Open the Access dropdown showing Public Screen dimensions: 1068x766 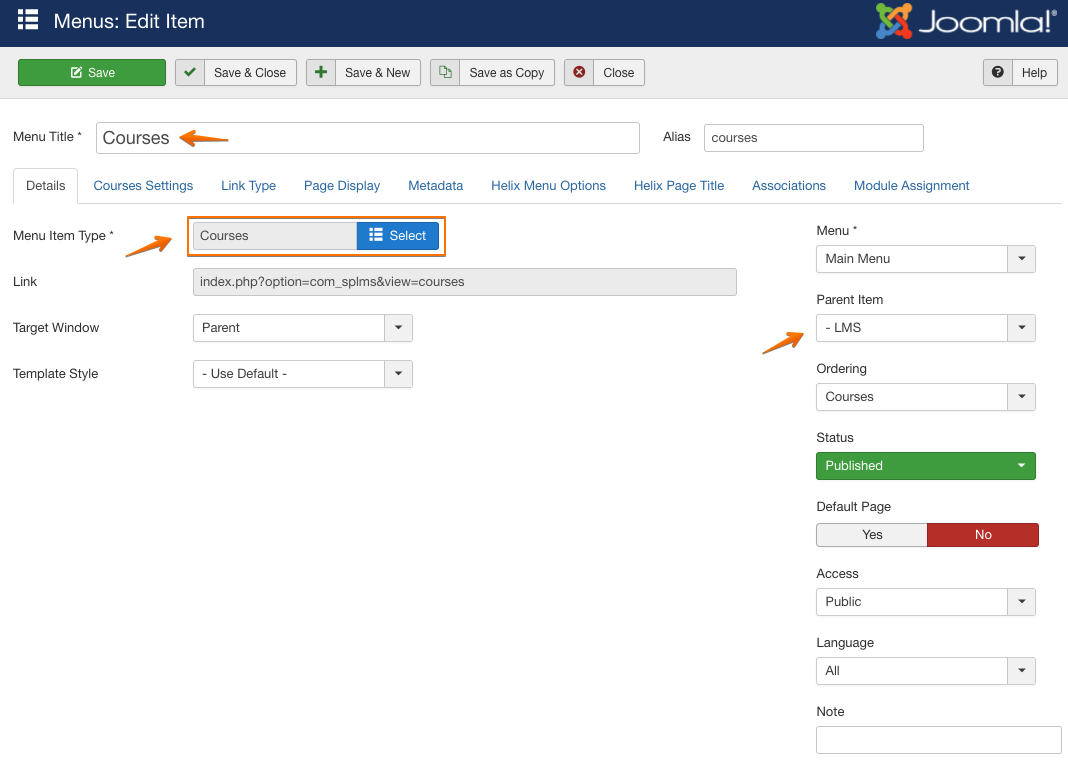(926, 602)
